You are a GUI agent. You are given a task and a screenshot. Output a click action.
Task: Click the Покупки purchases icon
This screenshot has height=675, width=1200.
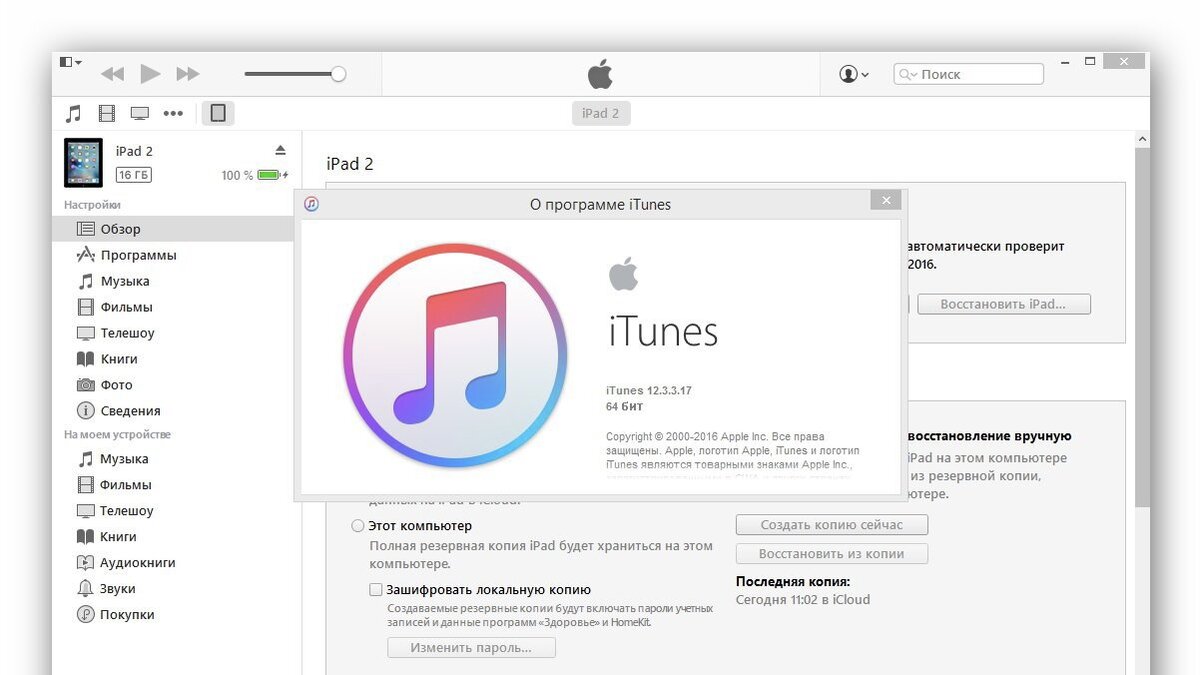pyautogui.click(x=86, y=615)
